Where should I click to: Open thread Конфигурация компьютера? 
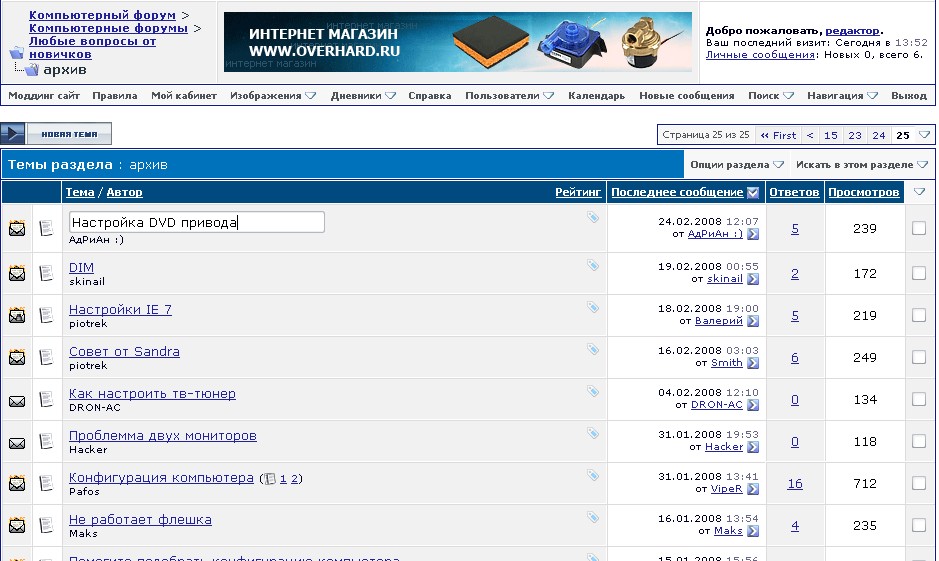click(x=161, y=478)
